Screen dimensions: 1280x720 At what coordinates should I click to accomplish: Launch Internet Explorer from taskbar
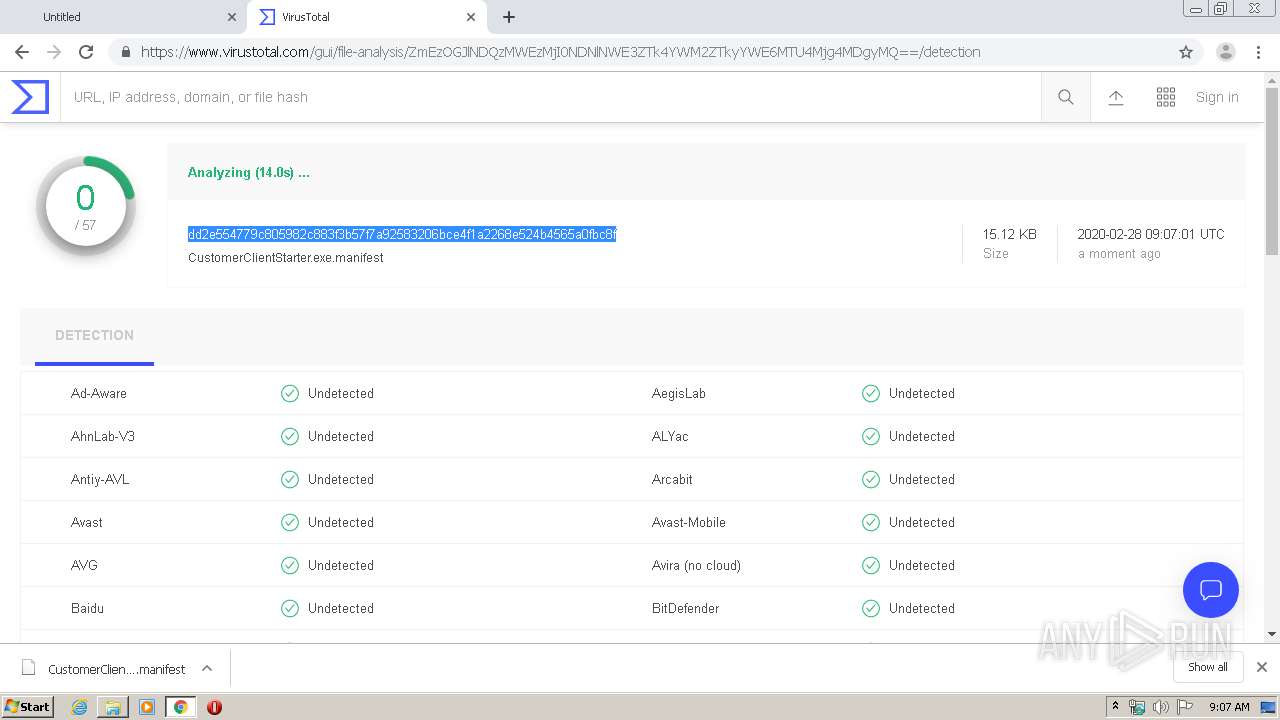point(80,707)
